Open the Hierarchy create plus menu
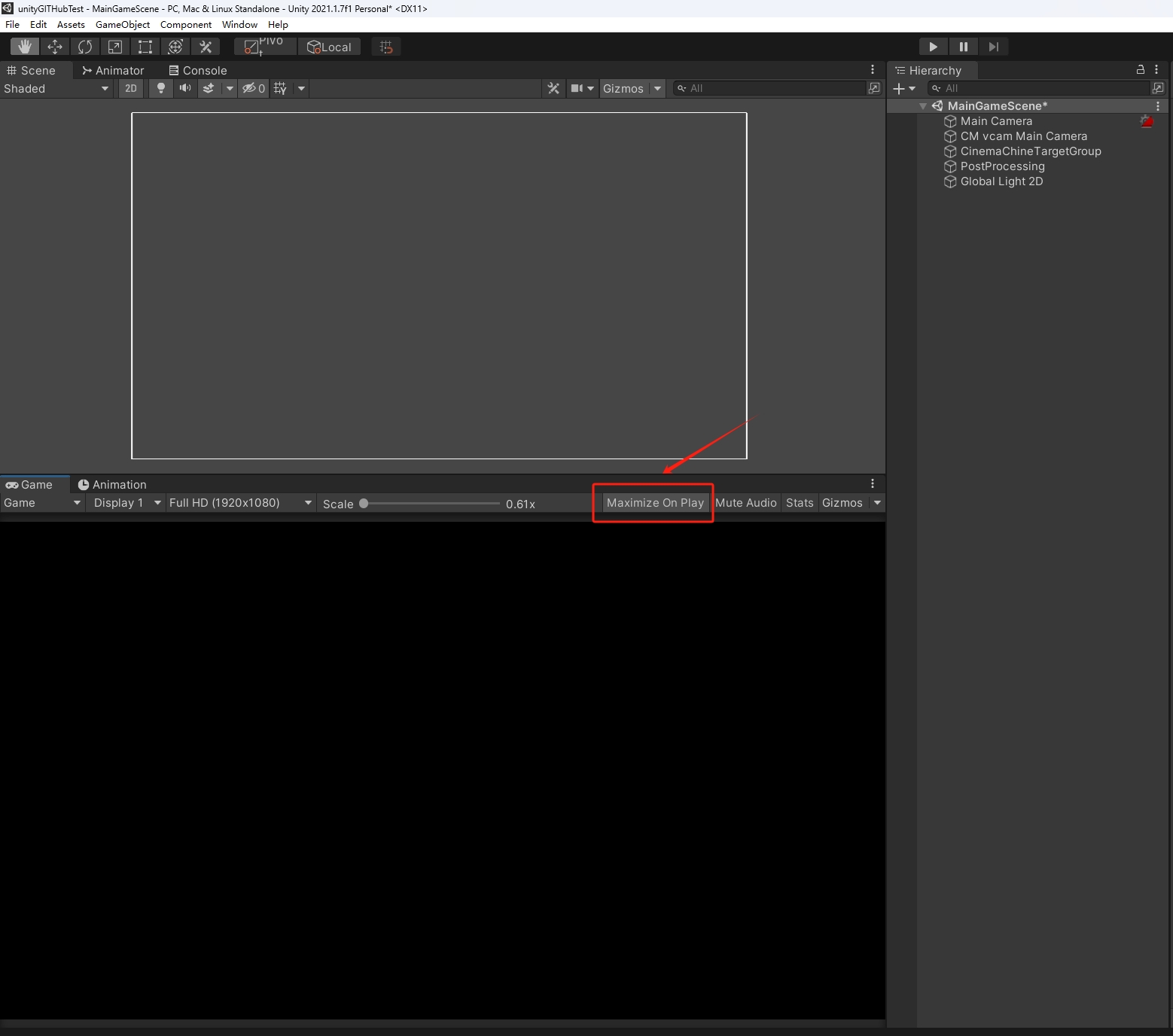The image size is (1173, 1036). click(x=904, y=88)
